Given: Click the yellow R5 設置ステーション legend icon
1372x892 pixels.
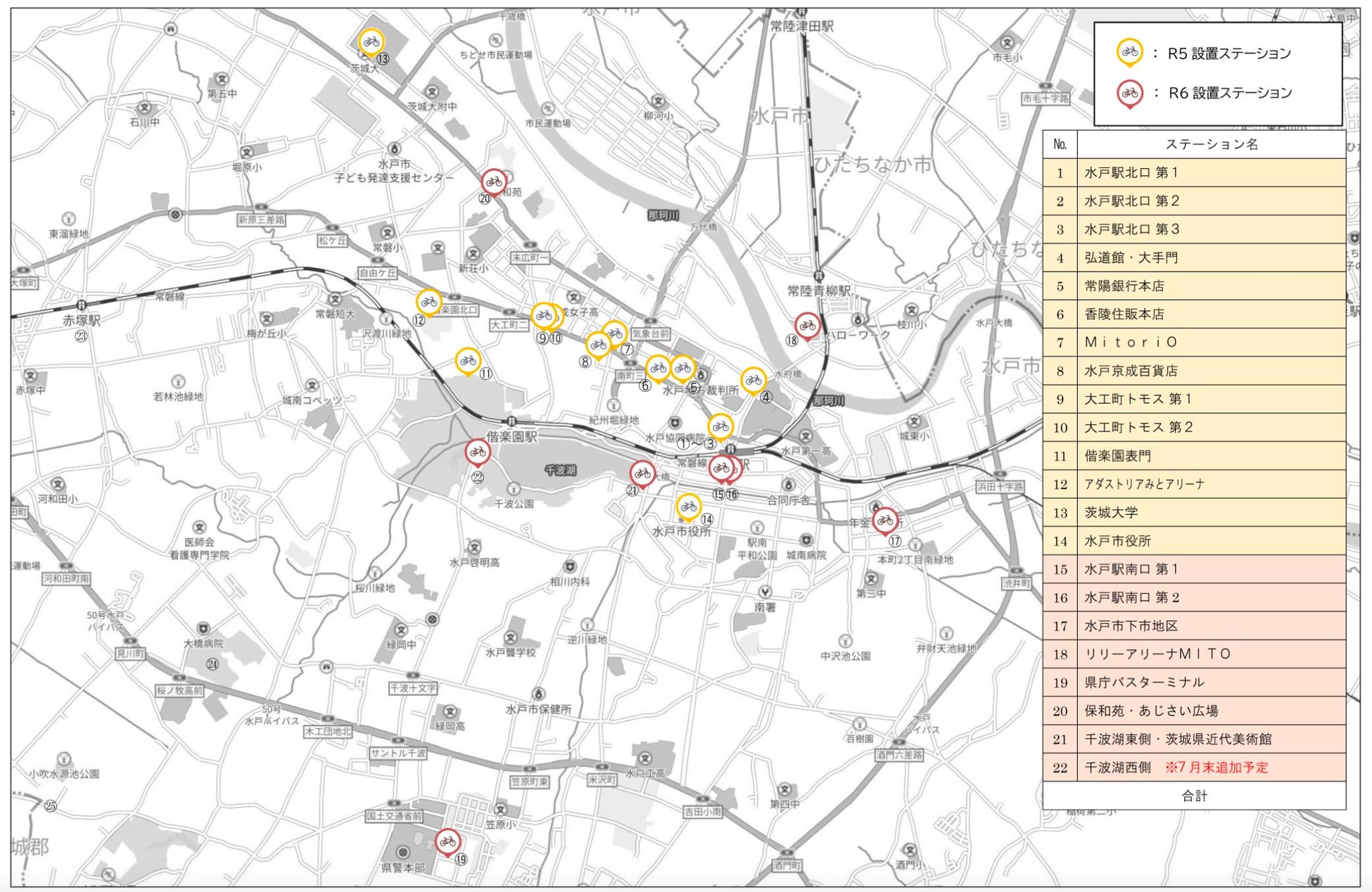Looking at the screenshot, I should coord(1130,52).
